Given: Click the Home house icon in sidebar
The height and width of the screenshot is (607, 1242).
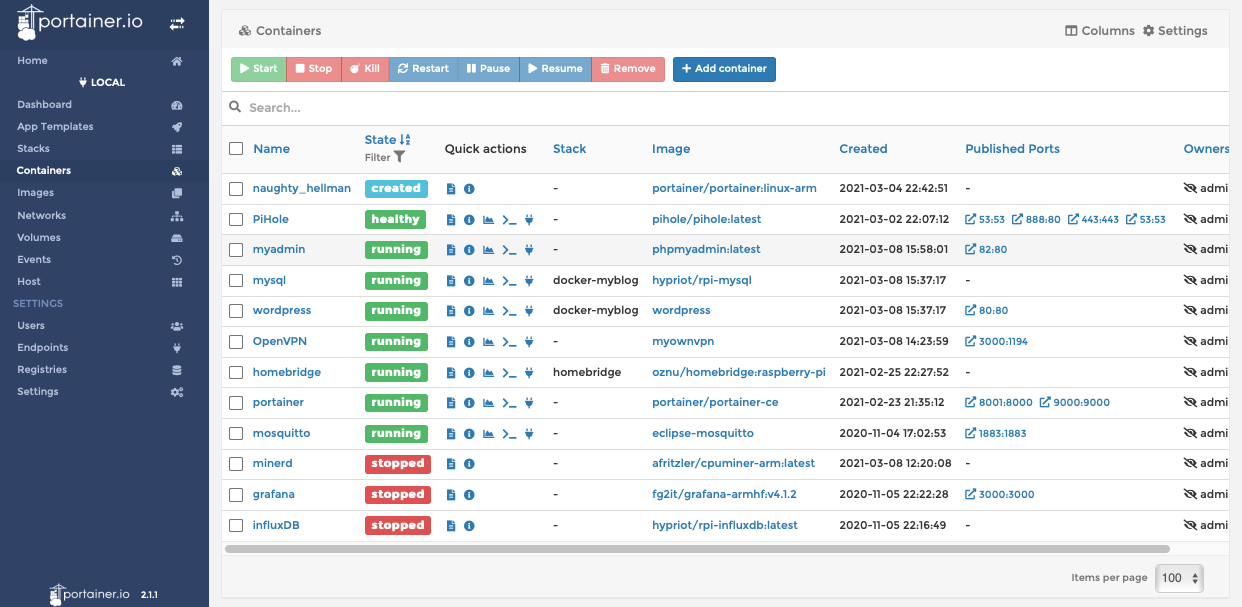Looking at the screenshot, I should click(177, 61).
